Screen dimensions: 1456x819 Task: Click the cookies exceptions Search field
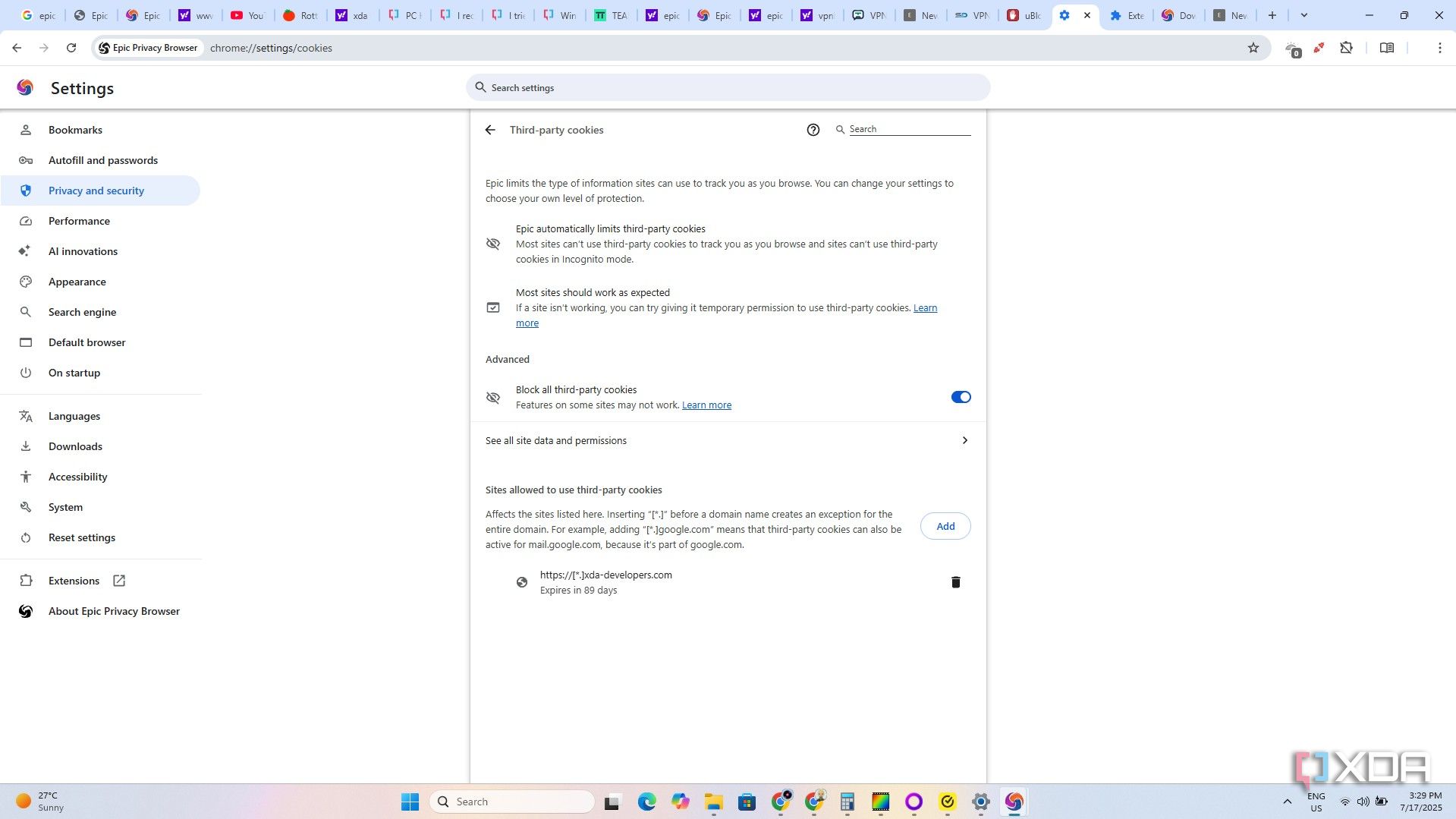909,129
